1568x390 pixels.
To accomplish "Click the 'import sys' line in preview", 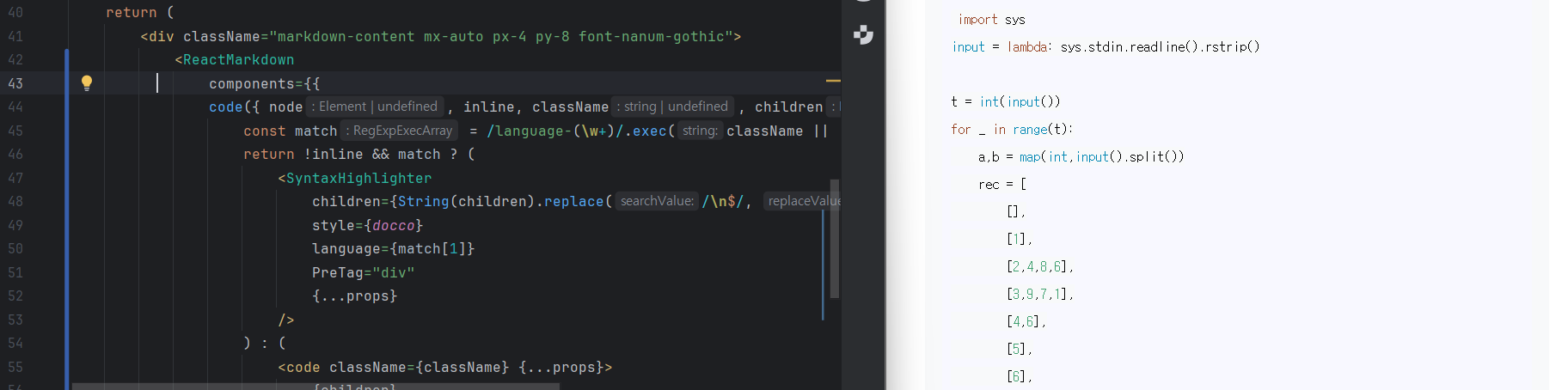I will coord(991,19).
